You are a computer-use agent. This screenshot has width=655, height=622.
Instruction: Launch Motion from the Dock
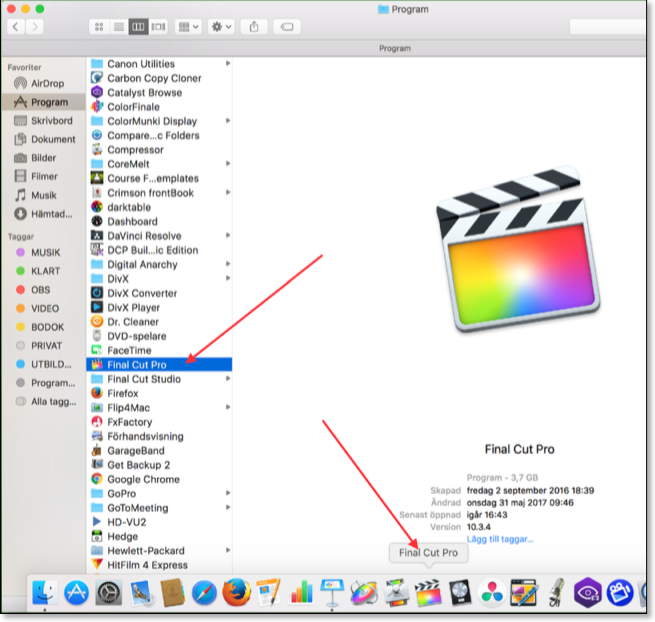364,592
